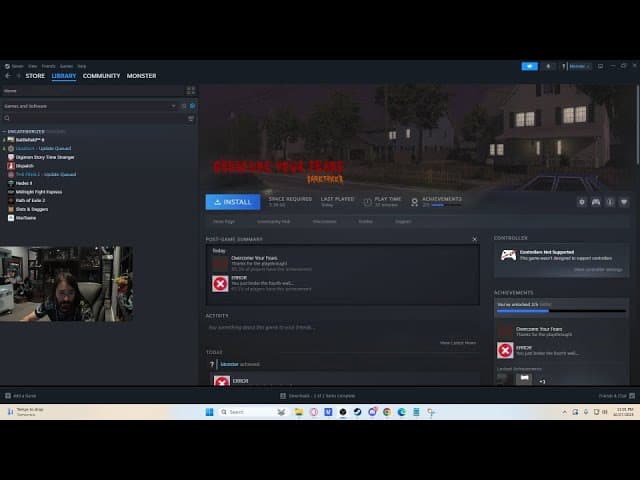Select Path of Exile 2

coord(26,200)
